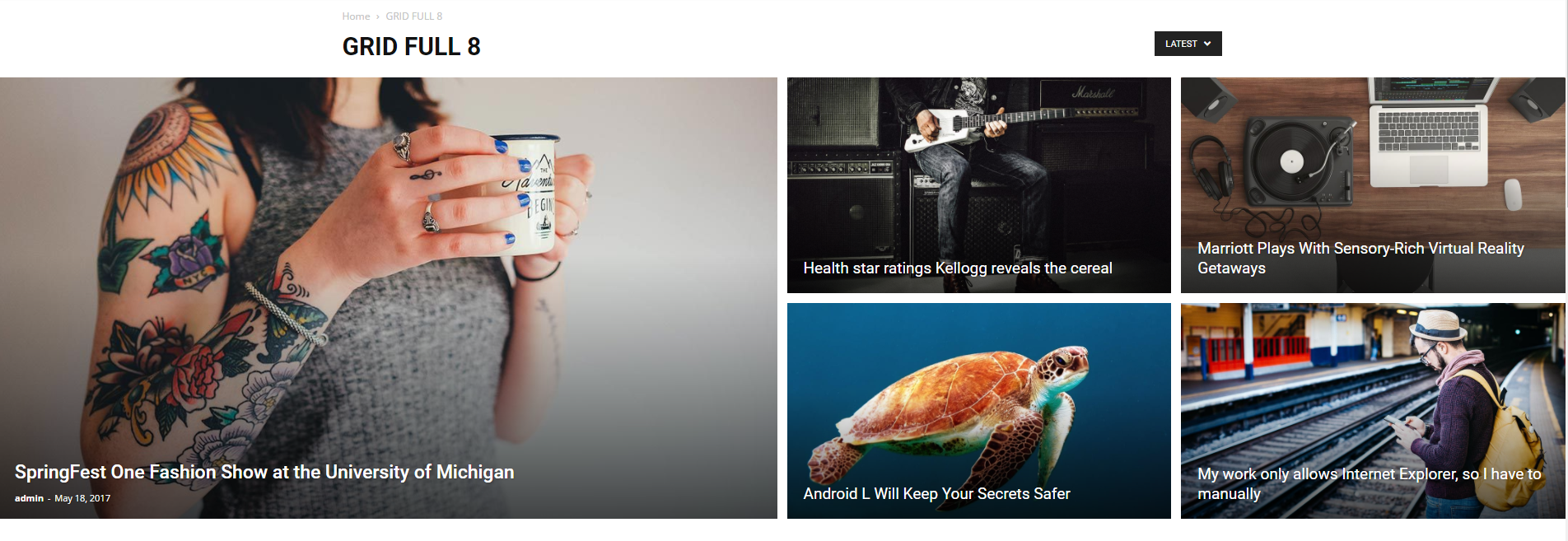Open Marriott Plays With Sensory-Rich article title
The height and width of the screenshot is (541, 1568).
coord(1360,258)
